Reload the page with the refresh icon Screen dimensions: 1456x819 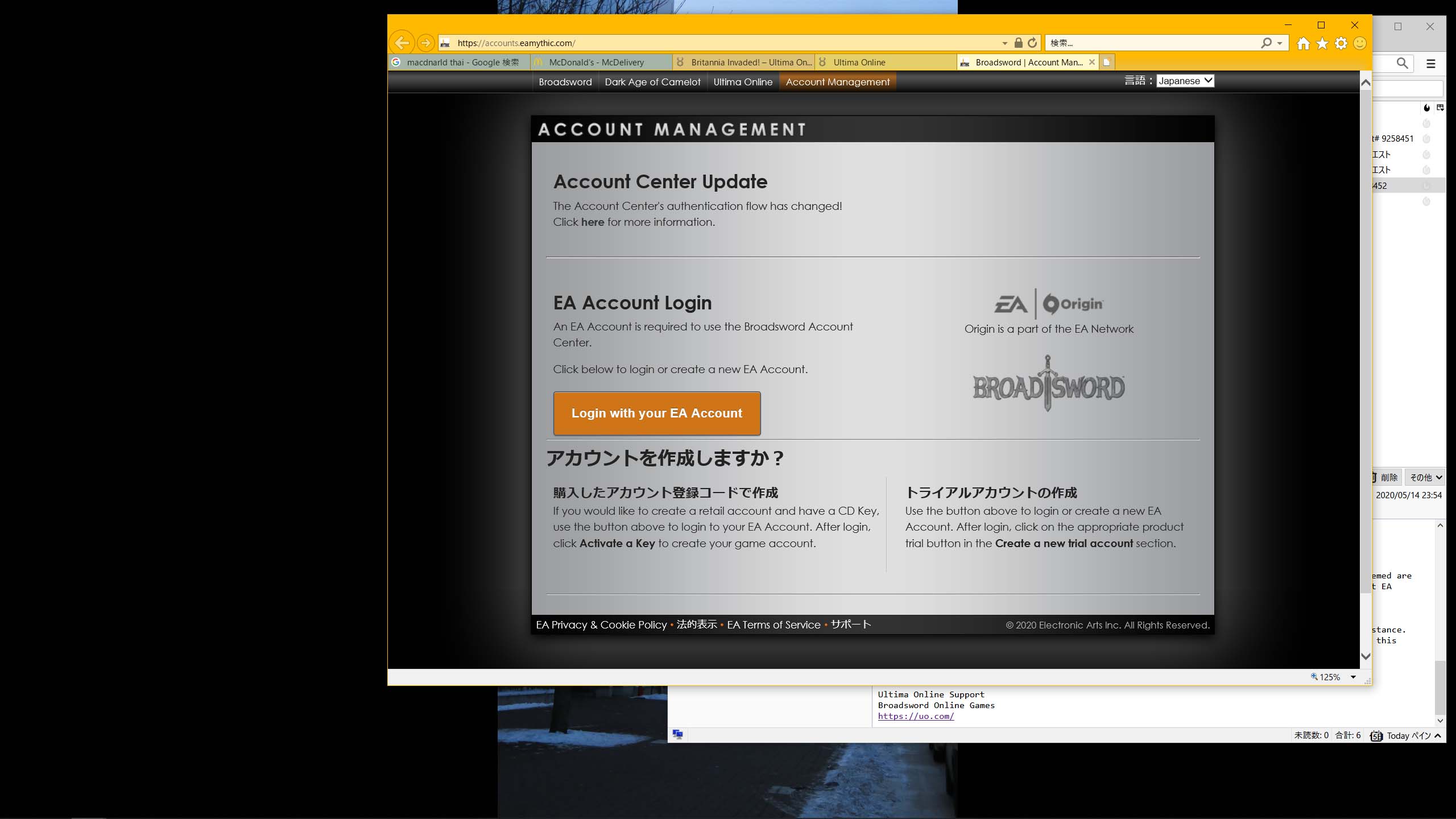click(1032, 43)
